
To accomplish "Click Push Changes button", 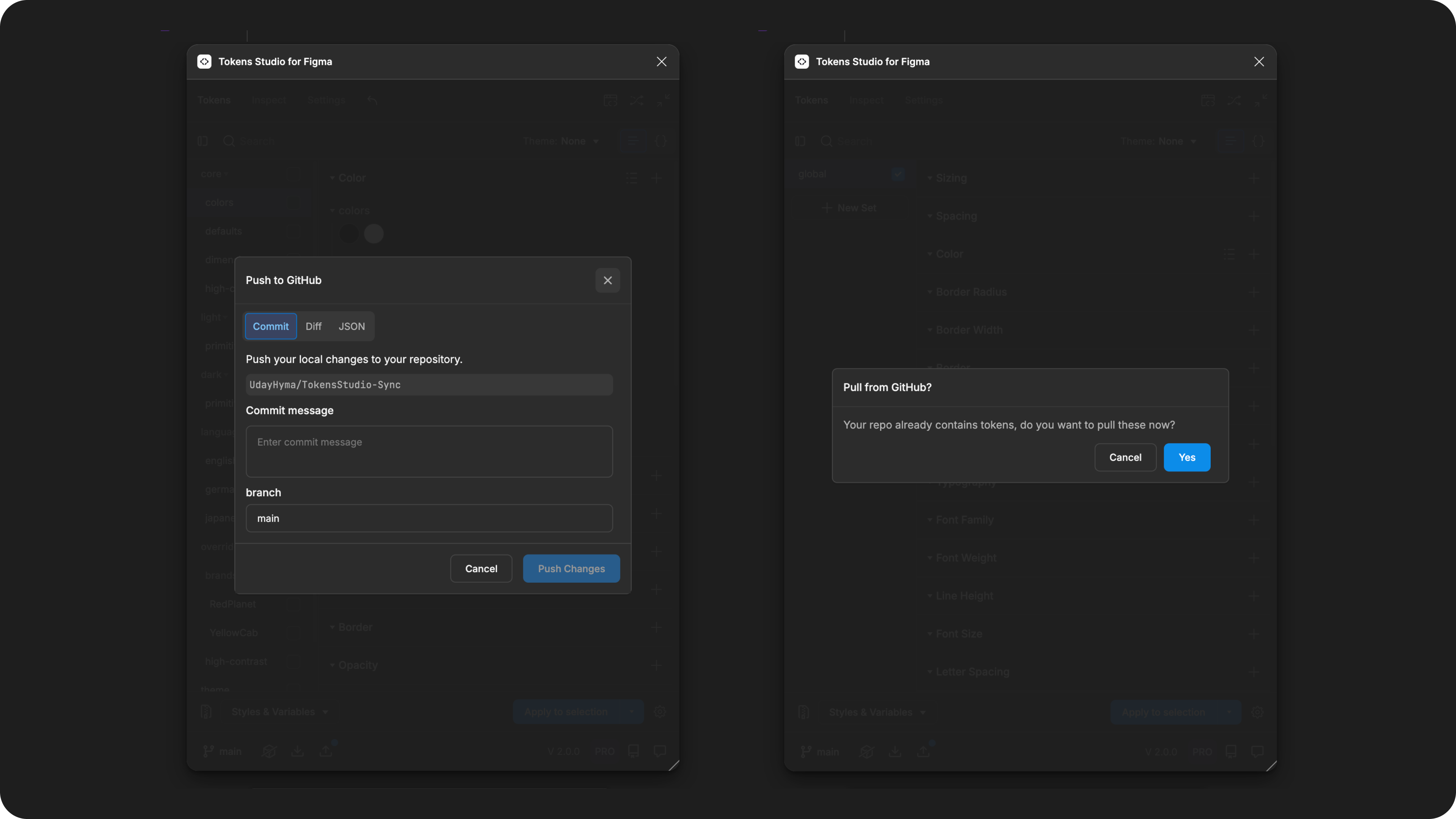I will (x=571, y=569).
